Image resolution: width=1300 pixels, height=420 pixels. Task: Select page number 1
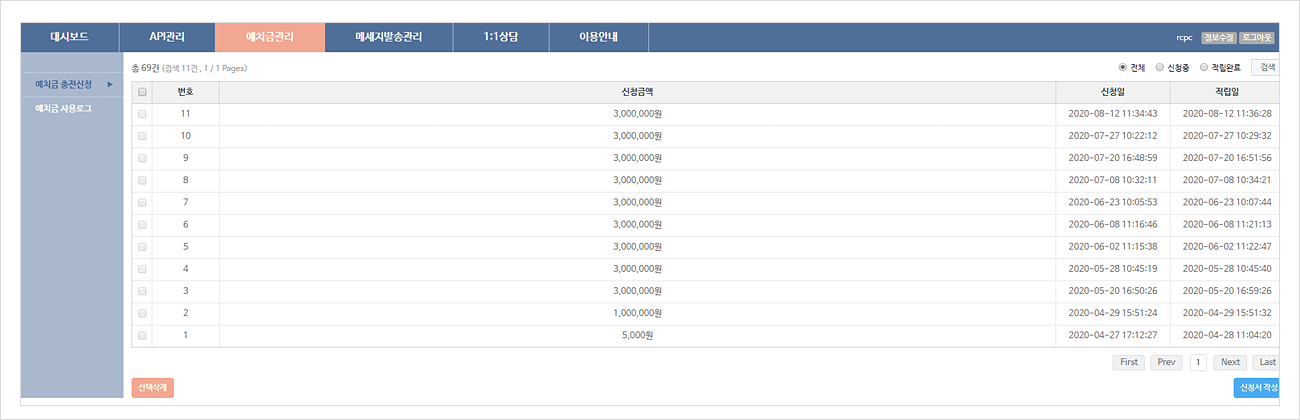(x=1198, y=362)
